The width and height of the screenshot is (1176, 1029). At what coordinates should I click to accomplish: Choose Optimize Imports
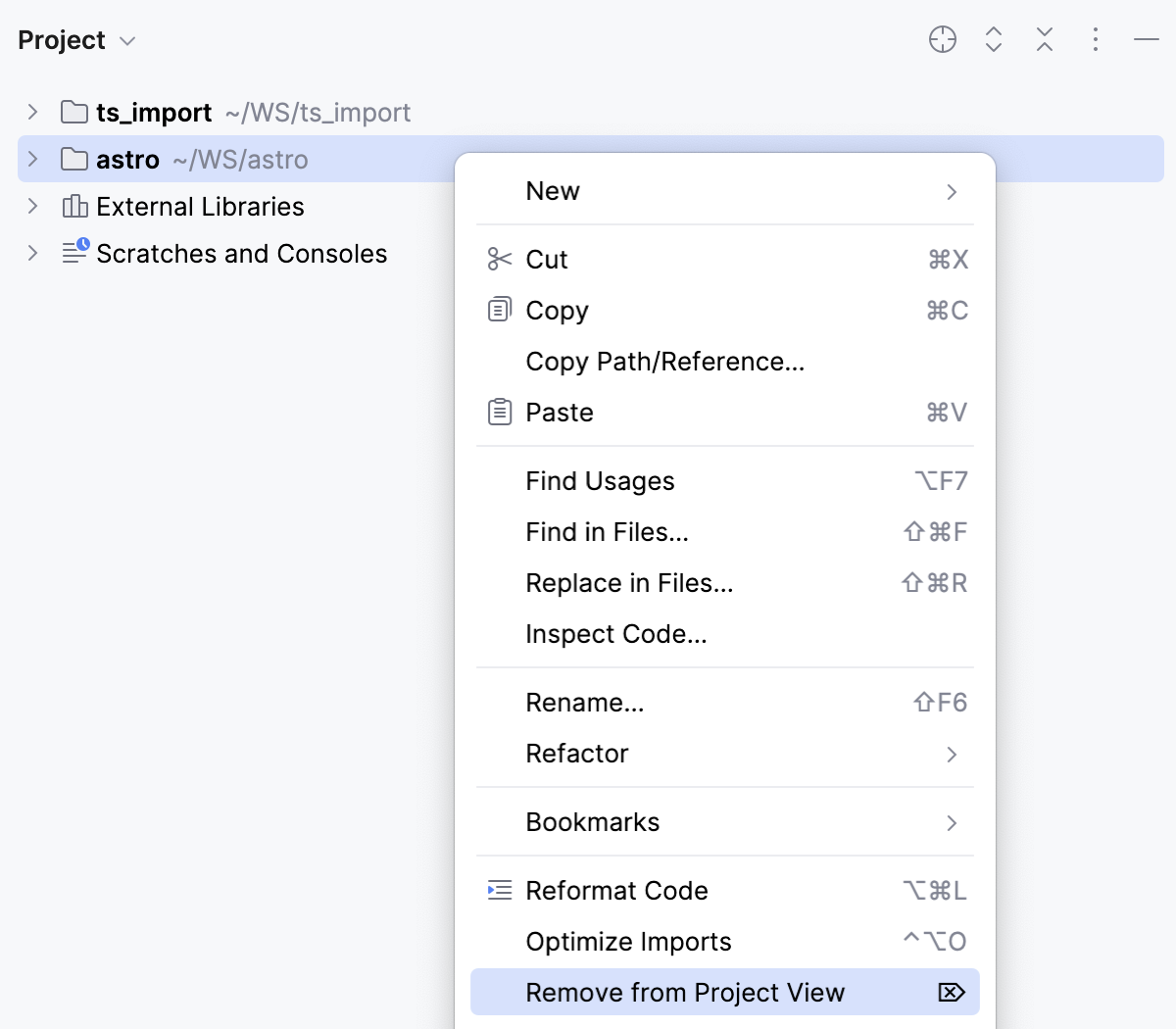tap(628, 942)
